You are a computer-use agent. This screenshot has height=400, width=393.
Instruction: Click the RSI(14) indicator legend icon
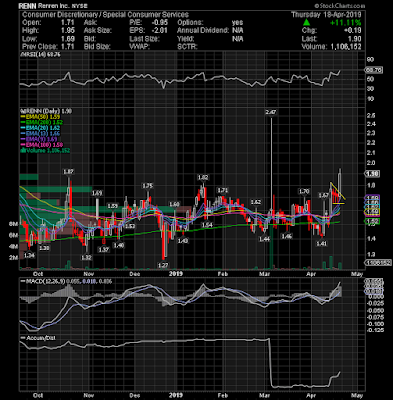(22, 54)
